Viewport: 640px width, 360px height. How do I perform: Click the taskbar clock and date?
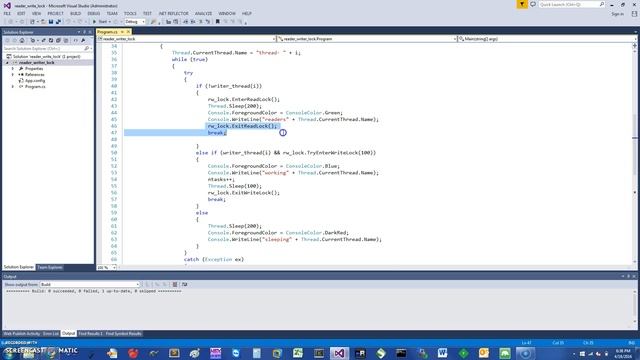pyautogui.click(x=623, y=353)
